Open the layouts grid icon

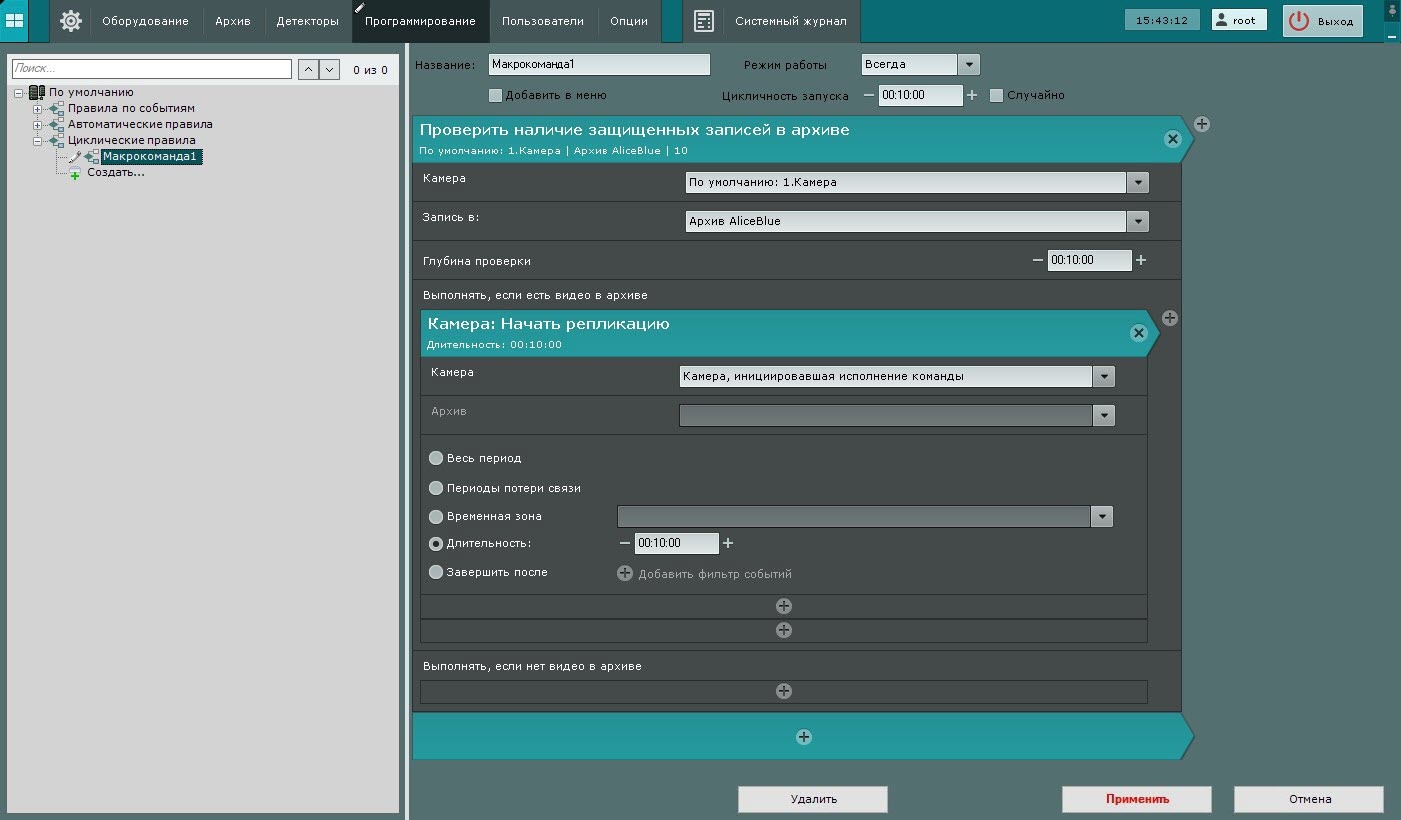tap(14, 21)
